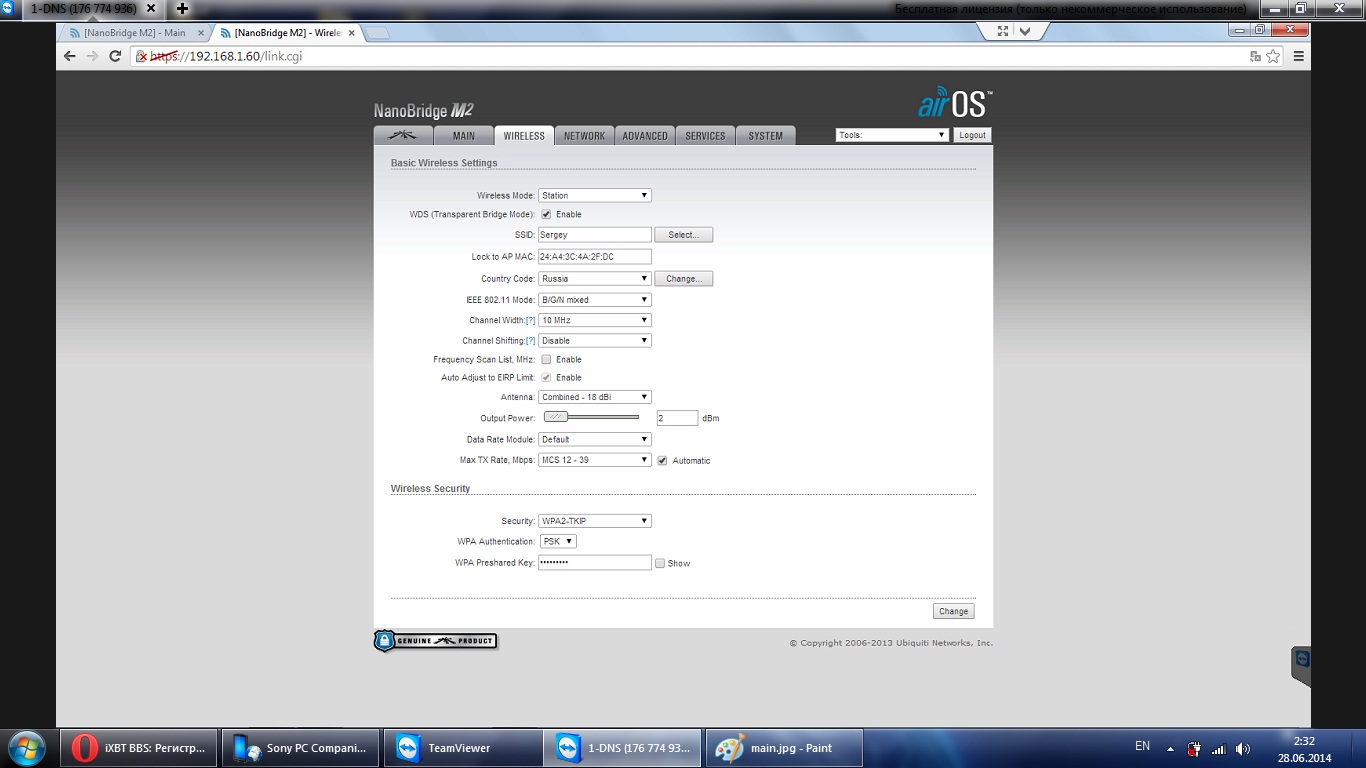
Task: Open the Channel Shifting help link
Action: [531, 341]
